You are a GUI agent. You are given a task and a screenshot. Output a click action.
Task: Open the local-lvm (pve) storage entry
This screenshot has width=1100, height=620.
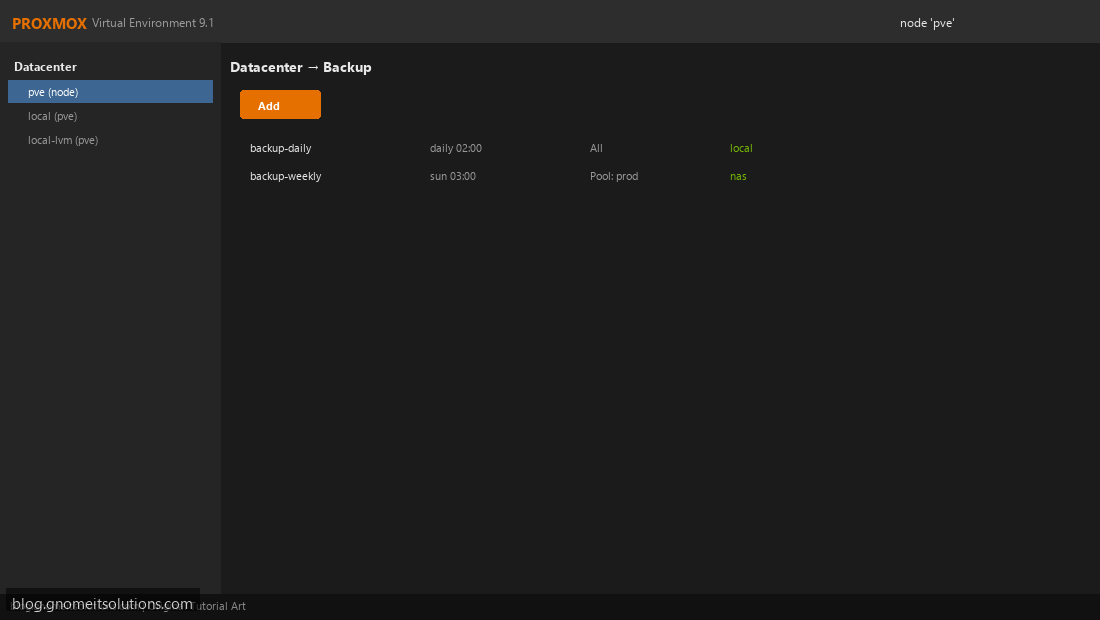(63, 140)
